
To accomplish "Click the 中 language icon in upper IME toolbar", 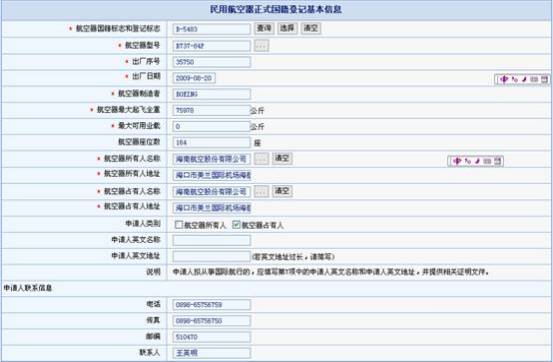I will pos(504,79).
